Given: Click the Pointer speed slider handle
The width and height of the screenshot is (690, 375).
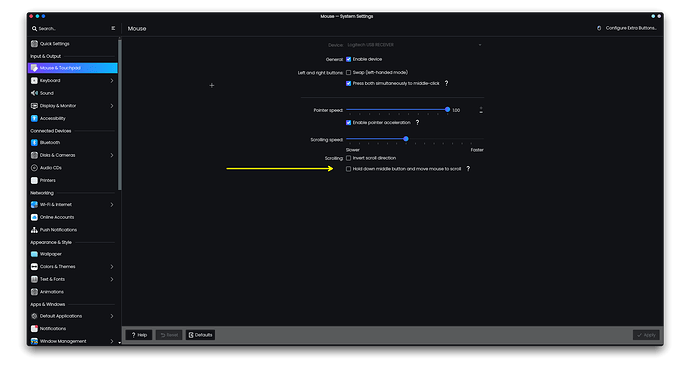Looking at the screenshot, I should (x=447, y=110).
